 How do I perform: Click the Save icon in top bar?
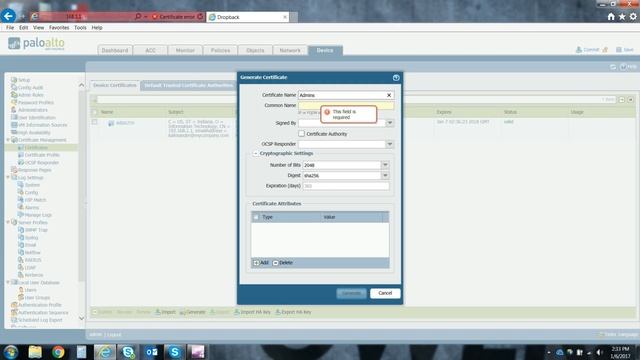[x=625, y=50]
